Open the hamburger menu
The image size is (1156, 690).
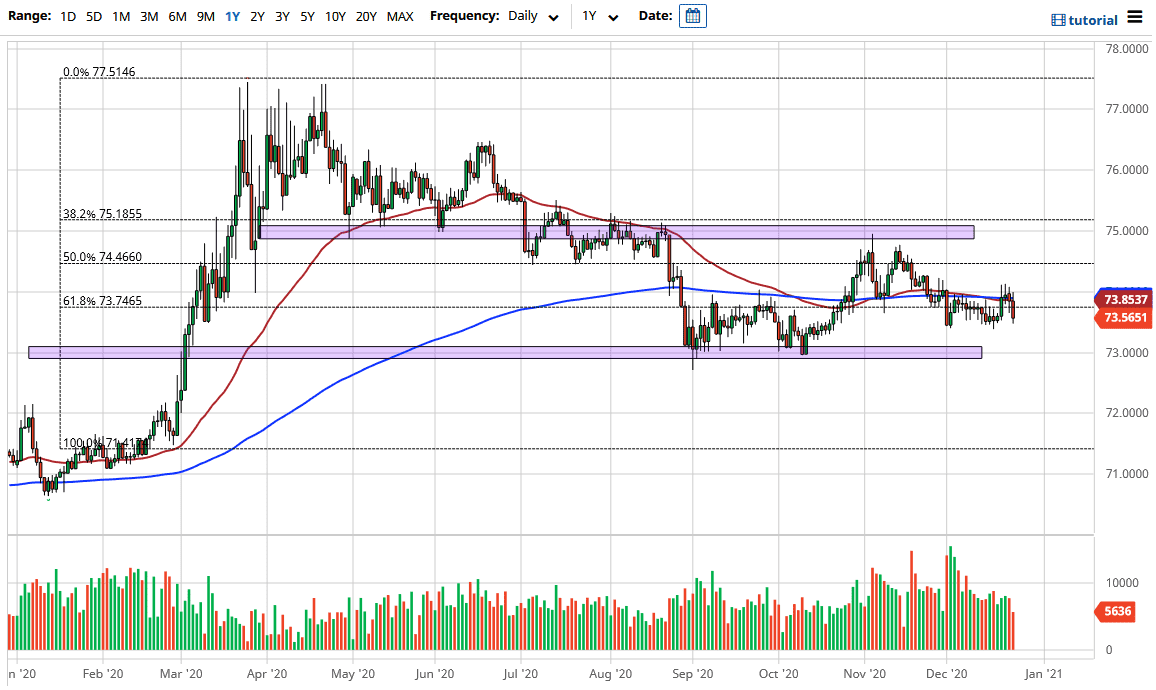pyautogui.click(x=1137, y=17)
